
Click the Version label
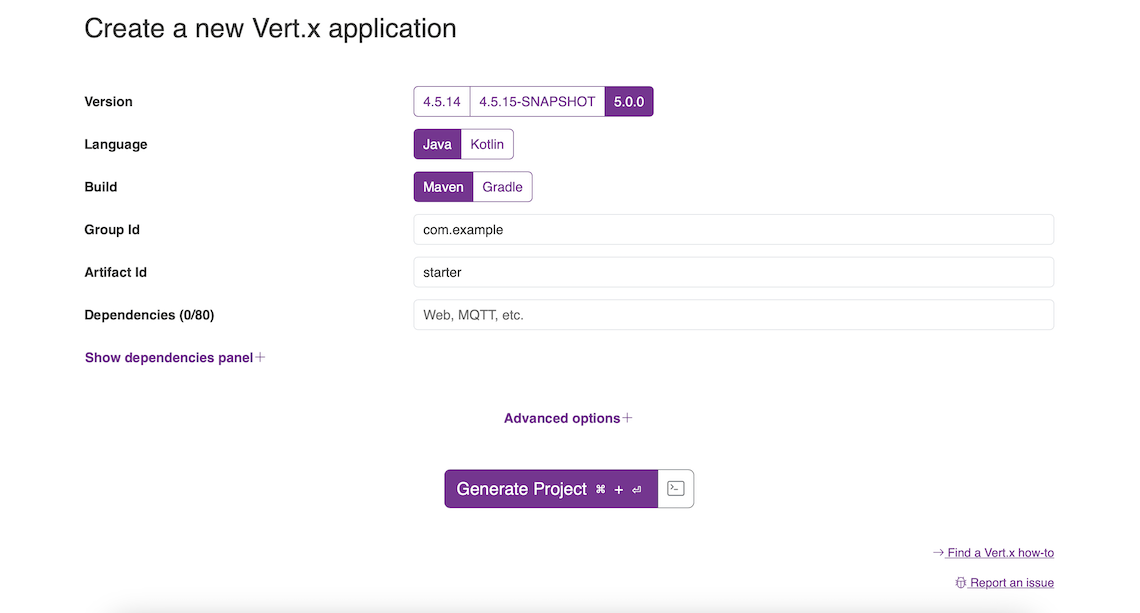108,102
